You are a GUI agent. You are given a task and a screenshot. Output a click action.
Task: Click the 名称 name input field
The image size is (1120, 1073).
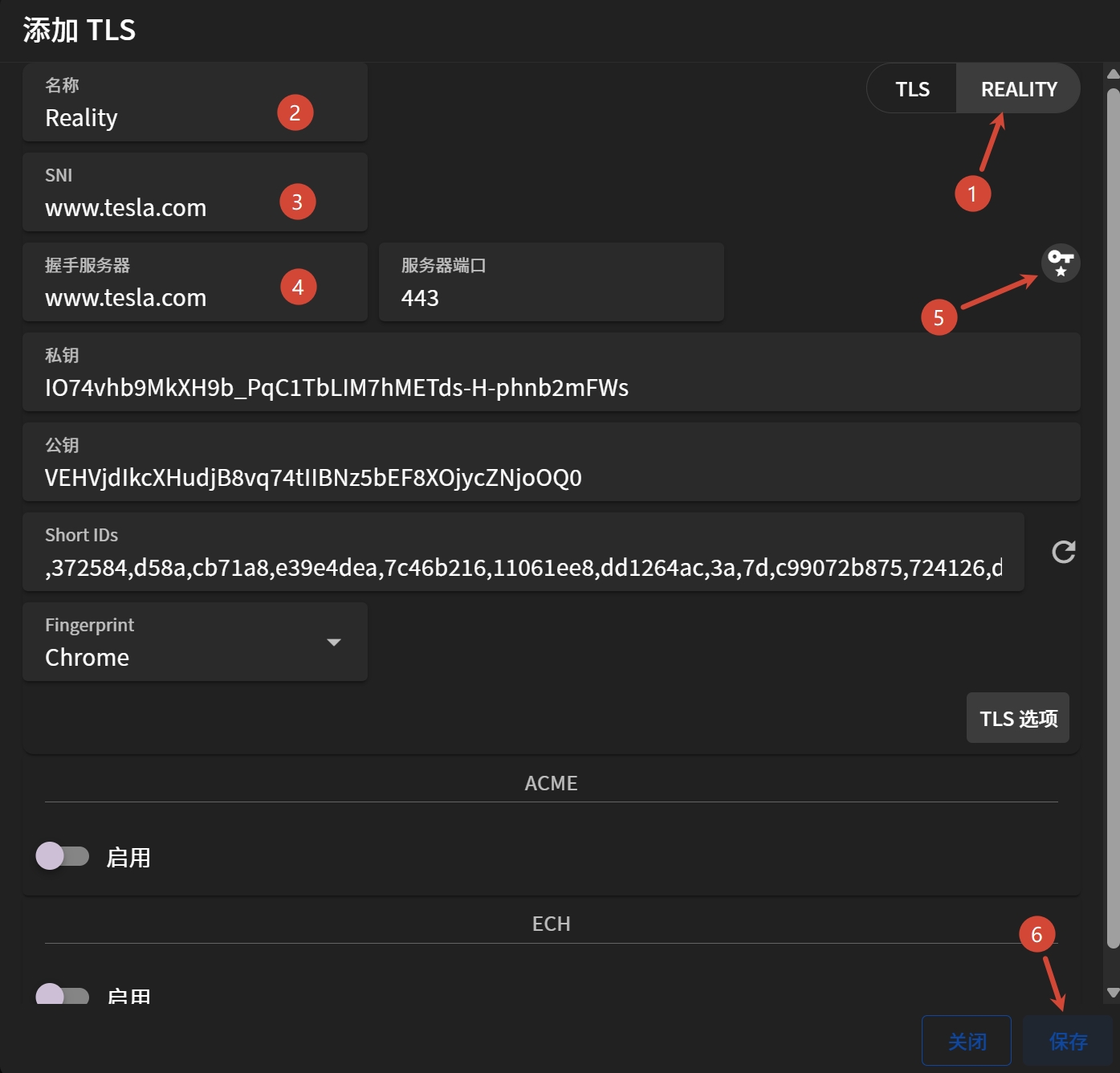click(153, 118)
